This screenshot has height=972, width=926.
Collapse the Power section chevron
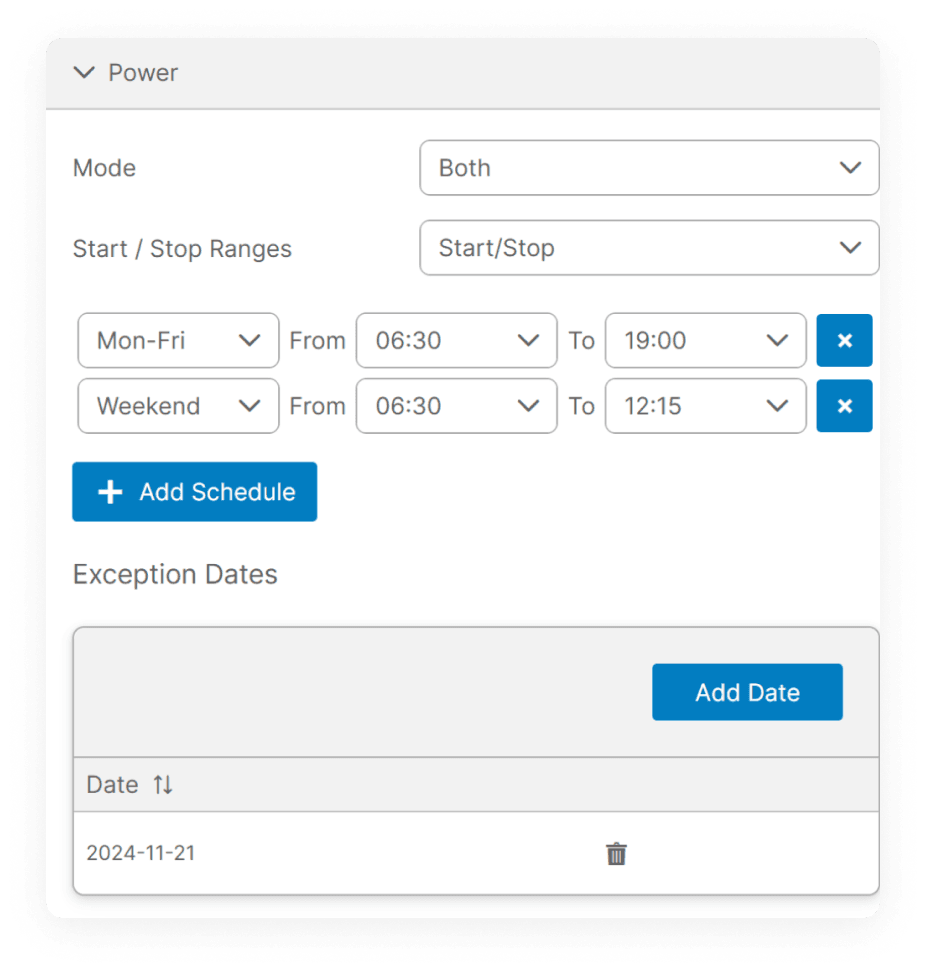[85, 73]
